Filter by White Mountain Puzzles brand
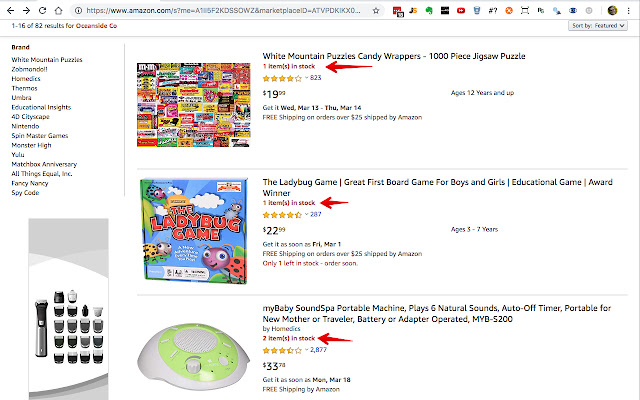This screenshot has width=640, height=400. (x=47, y=59)
